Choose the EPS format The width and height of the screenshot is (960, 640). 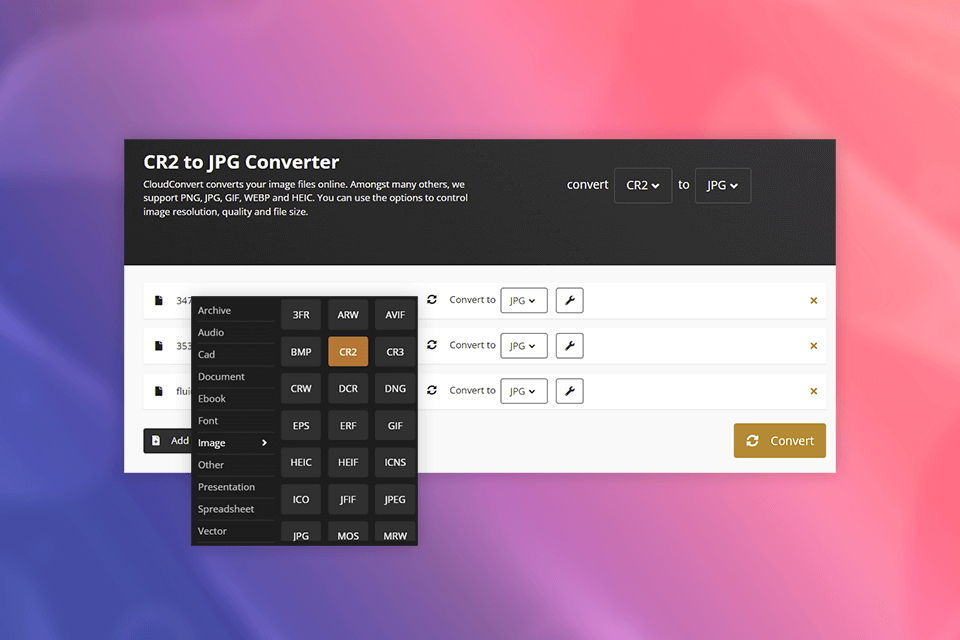click(x=301, y=426)
